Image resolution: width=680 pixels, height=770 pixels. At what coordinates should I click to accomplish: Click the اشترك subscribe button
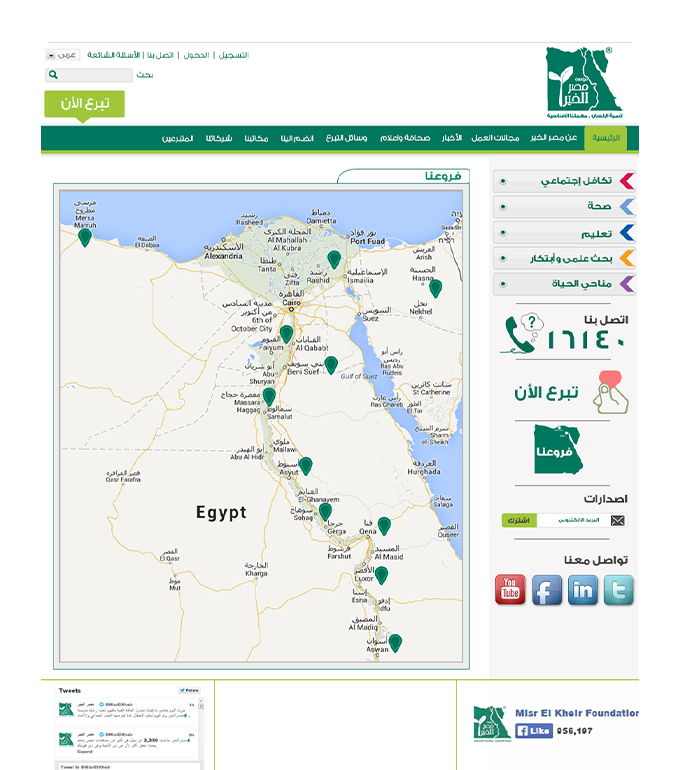(519, 521)
